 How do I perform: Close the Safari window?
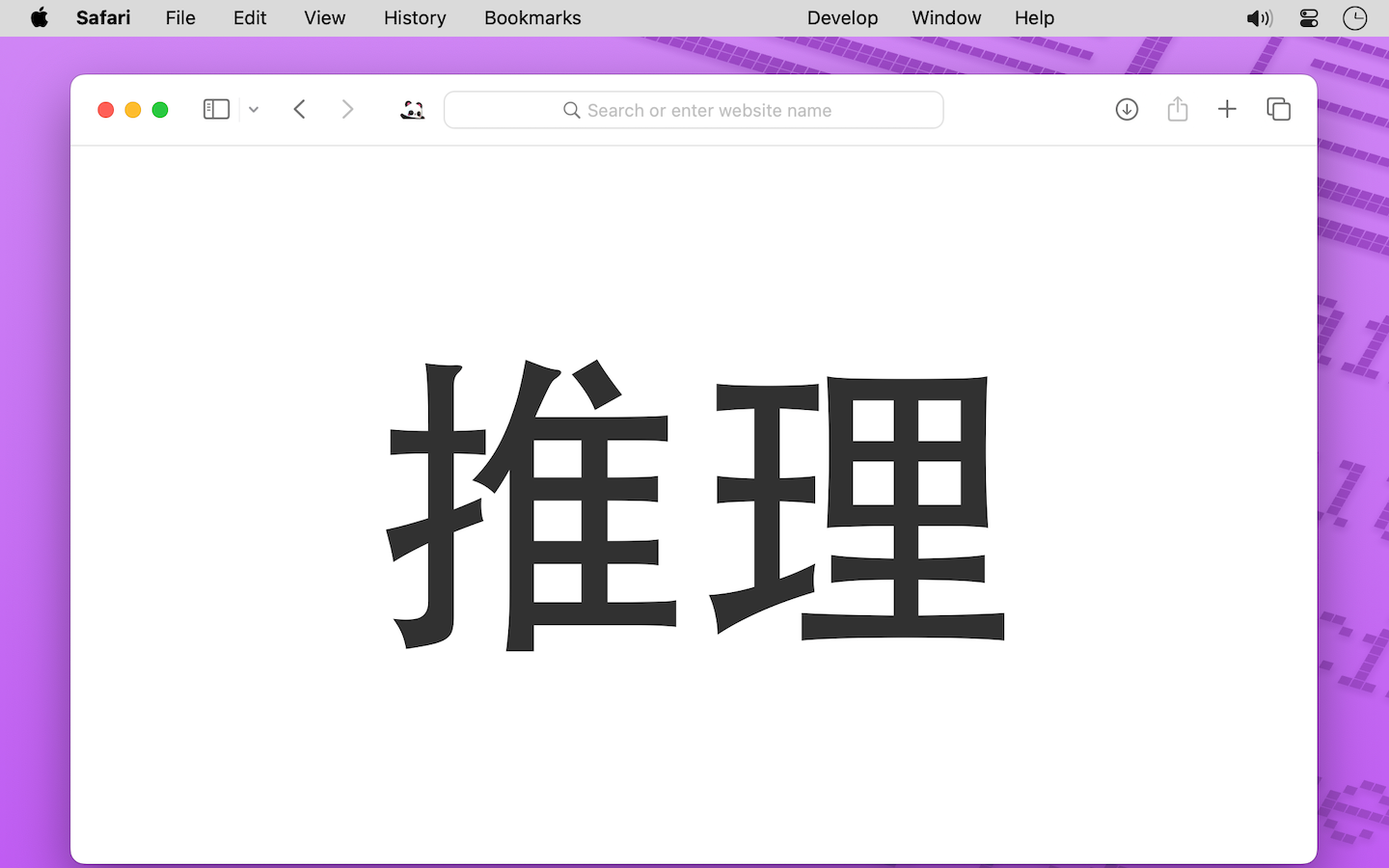tap(106, 110)
